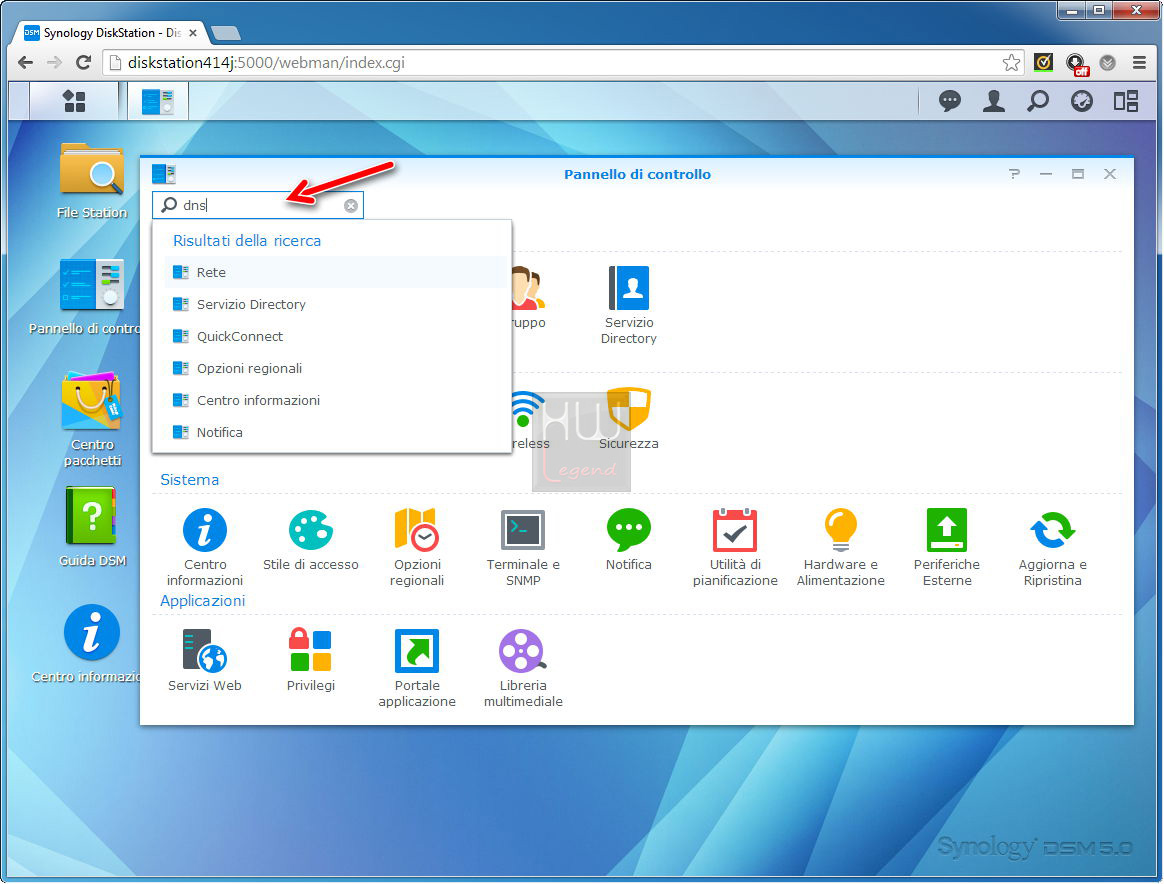
Task: Bookmark this page with star icon
Action: (1010, 62)
